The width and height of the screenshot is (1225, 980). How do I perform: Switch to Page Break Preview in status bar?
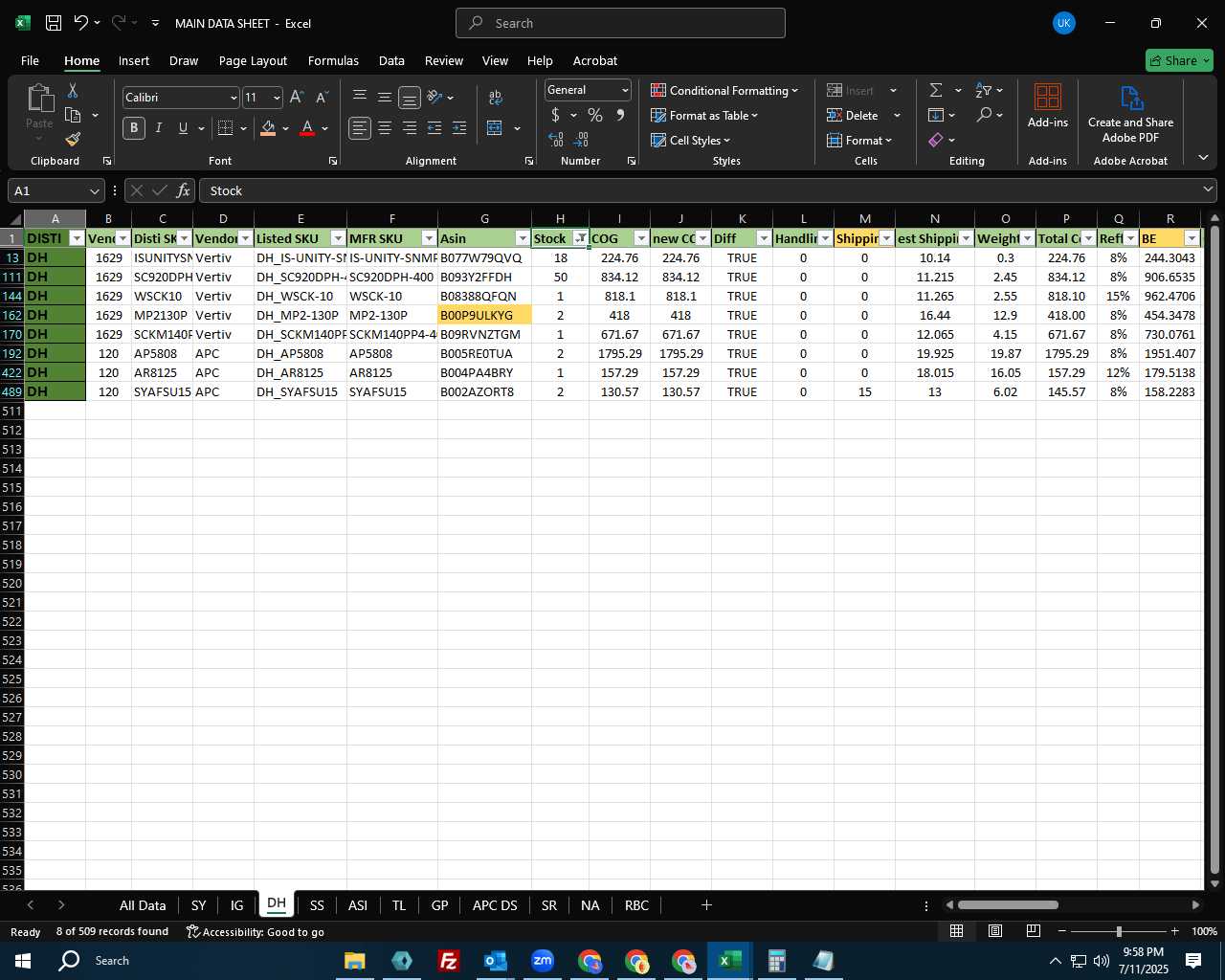click(x=1033, y=931)
